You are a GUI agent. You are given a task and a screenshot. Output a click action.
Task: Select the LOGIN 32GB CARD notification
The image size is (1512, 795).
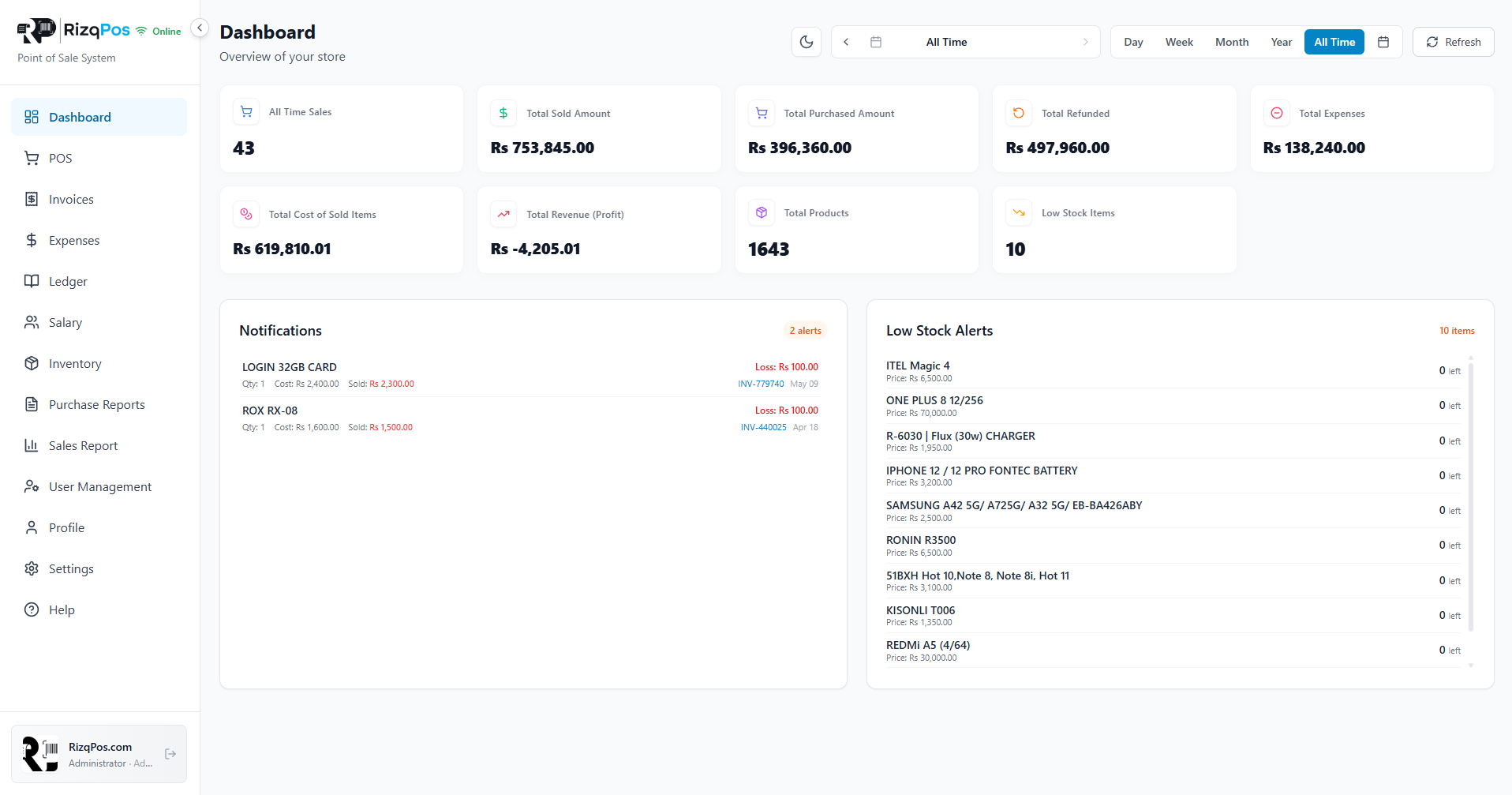point(530,375)
